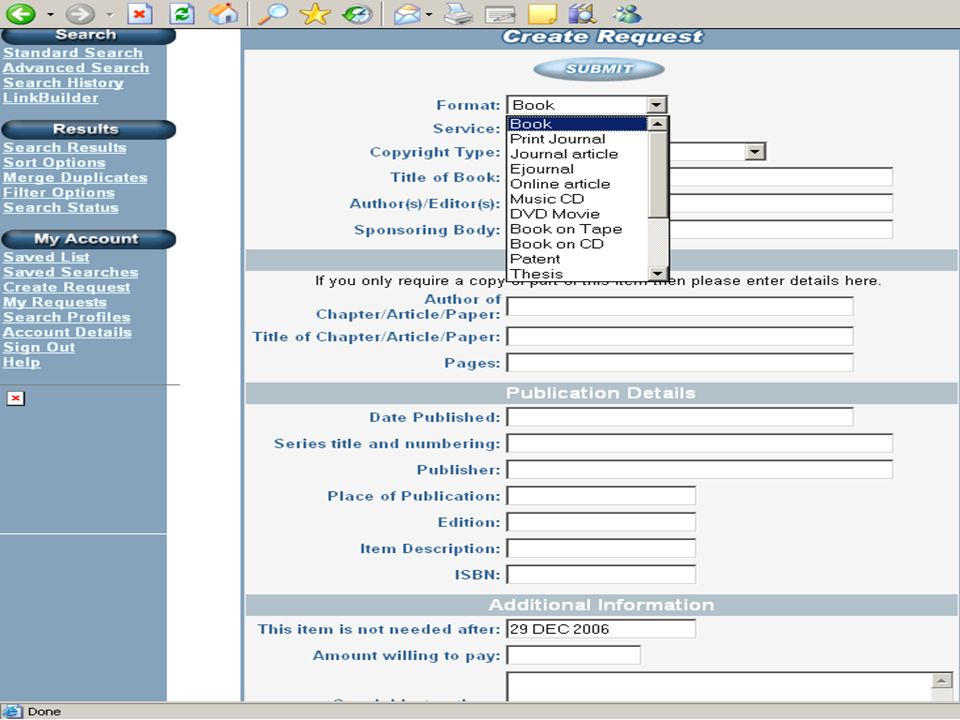
Task: Click the Pages input field
Action: coord(680,362)
